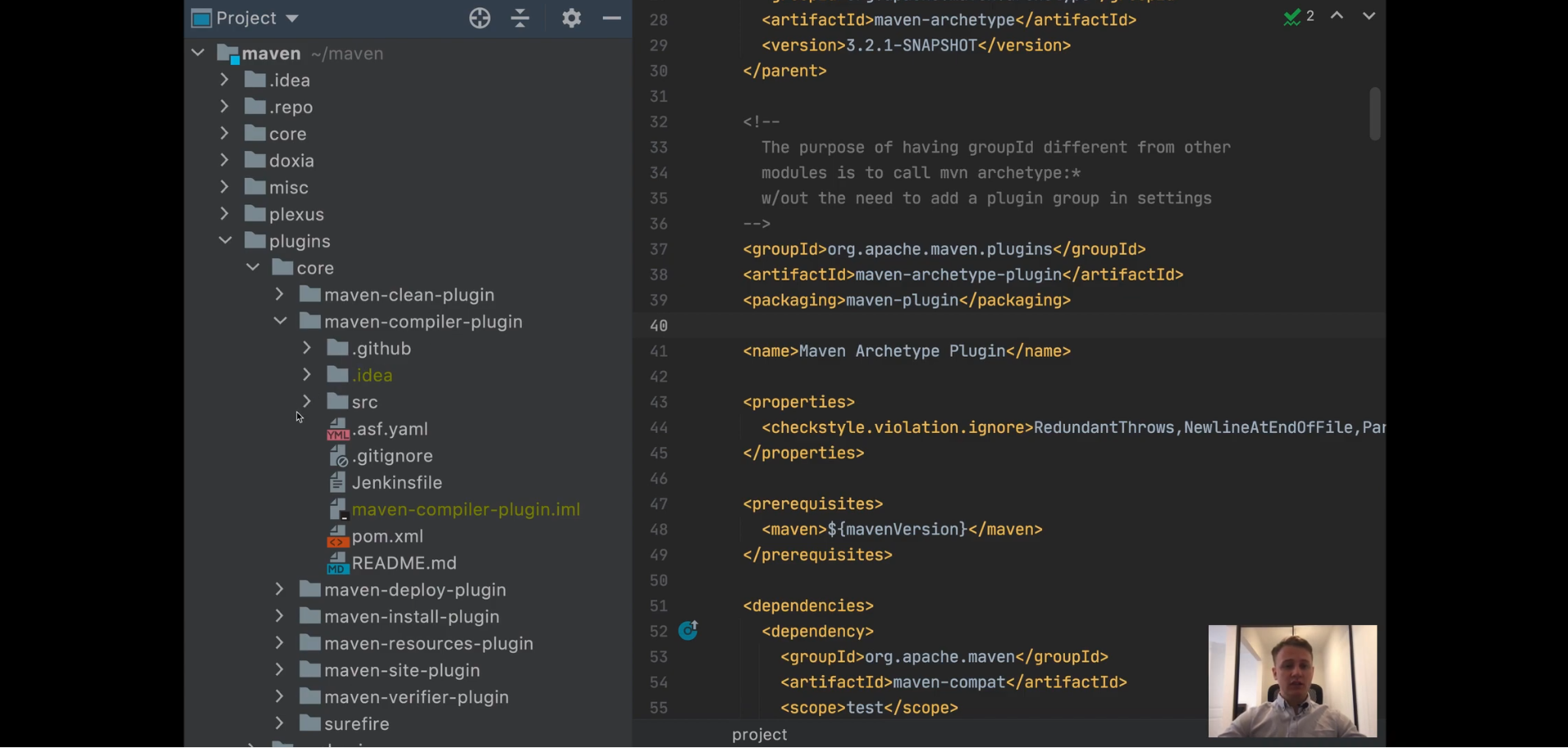The width and height of the screenshot is (1568, 748).
Task: Click the editor vertical scrollbar thumb
Action: pyautogui.click(x=1375, y=114)
